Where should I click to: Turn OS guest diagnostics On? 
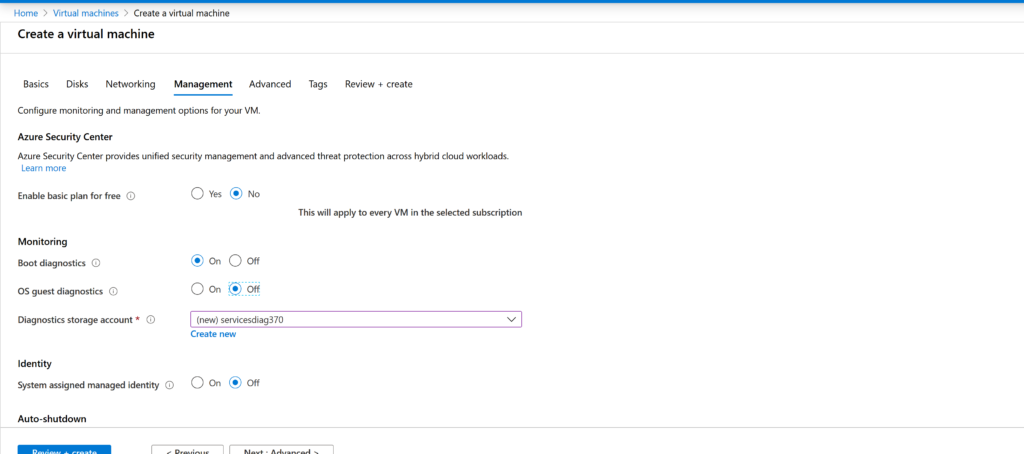[x=197, y=289]
